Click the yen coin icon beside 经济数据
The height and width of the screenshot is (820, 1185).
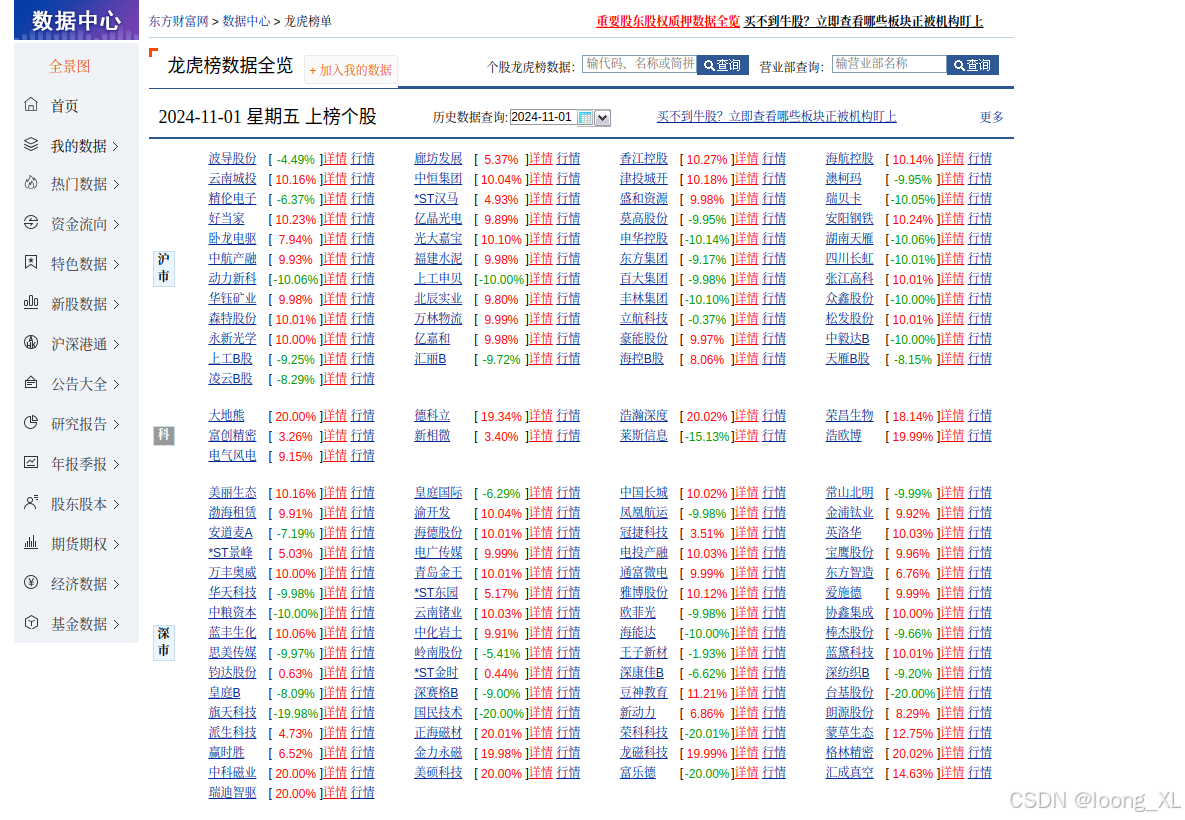31,583
